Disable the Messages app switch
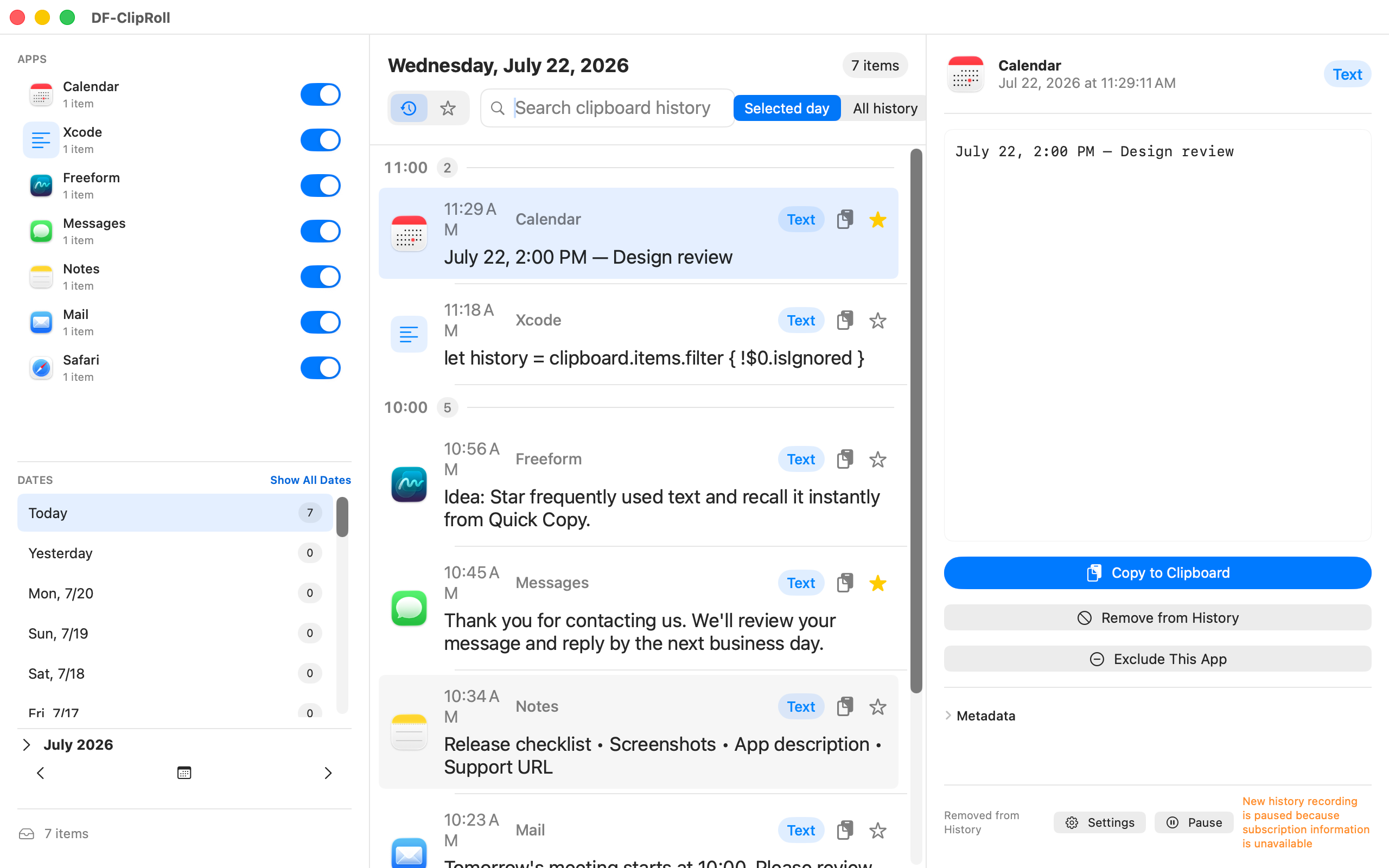Viewport: 1389px width, 868px height. (320, 231)
